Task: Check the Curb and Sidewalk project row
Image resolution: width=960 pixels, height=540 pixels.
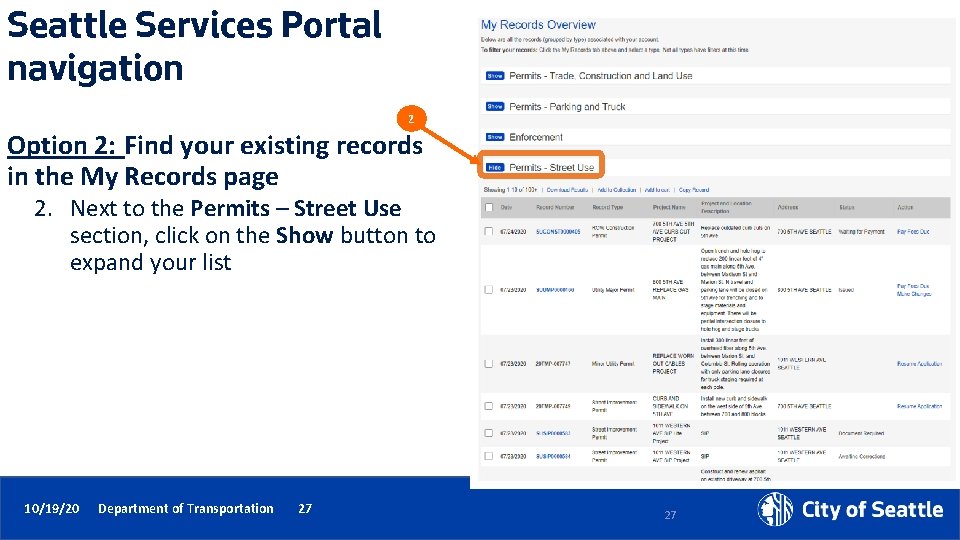Action: (489, 406)
